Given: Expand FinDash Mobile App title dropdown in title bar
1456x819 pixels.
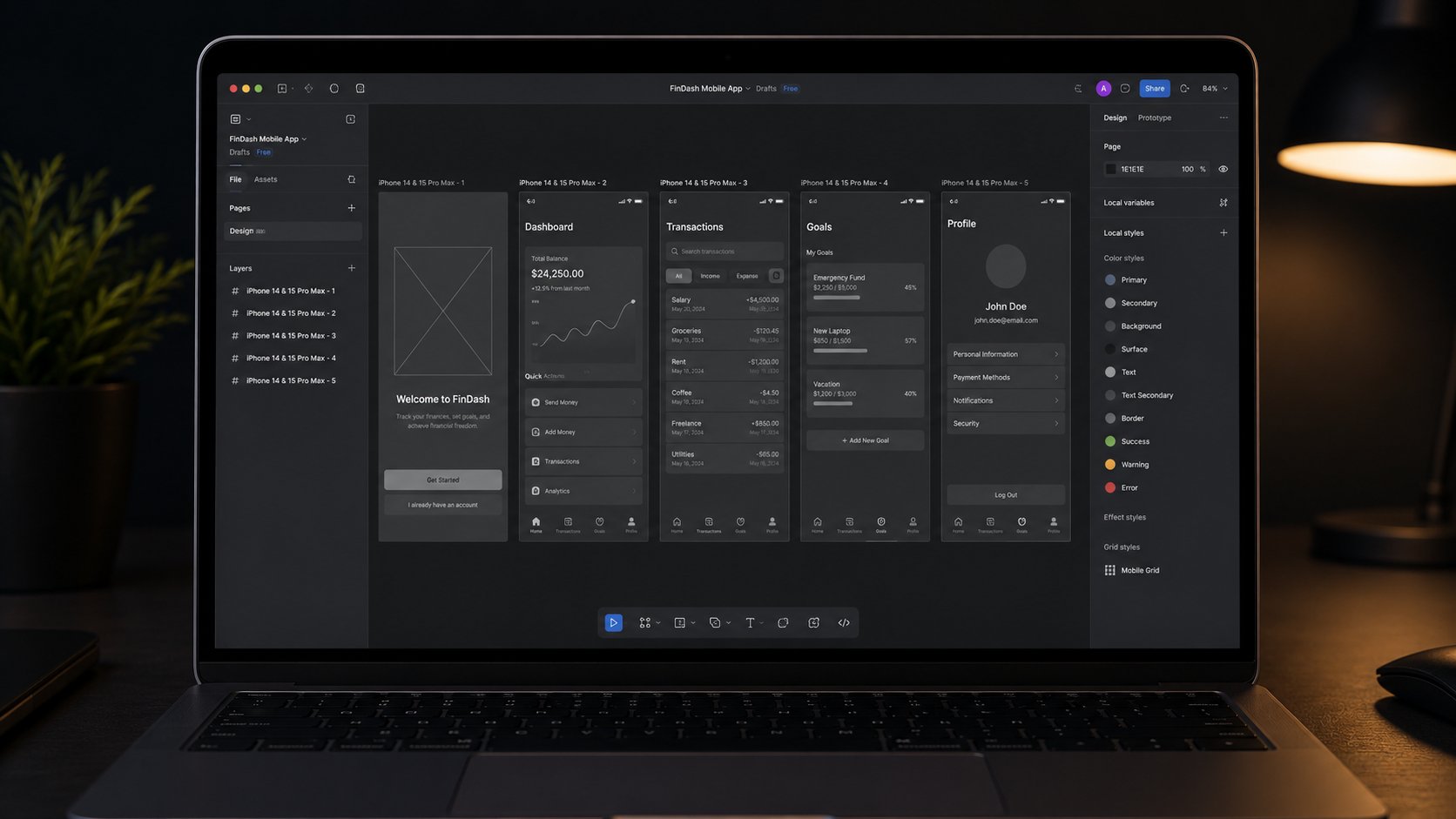Looking at the screenshot, I should click(x=748, y=89).
